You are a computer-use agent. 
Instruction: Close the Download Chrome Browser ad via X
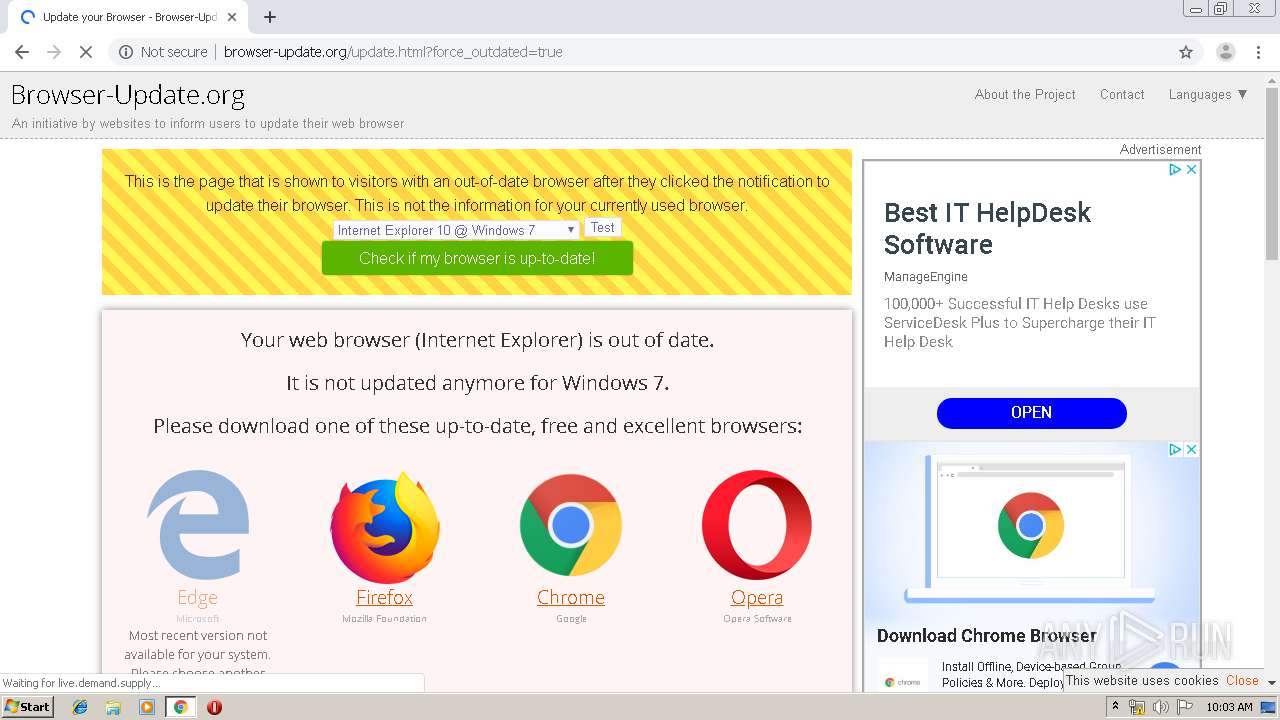pyautogui.click(x=1191, y=450)
